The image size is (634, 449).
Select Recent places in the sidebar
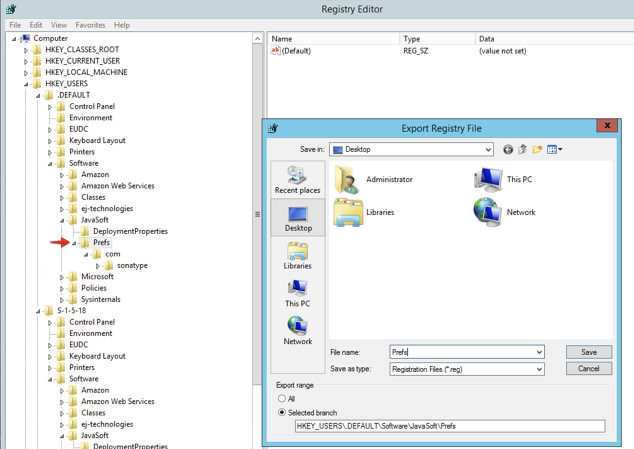click(297, 180)
